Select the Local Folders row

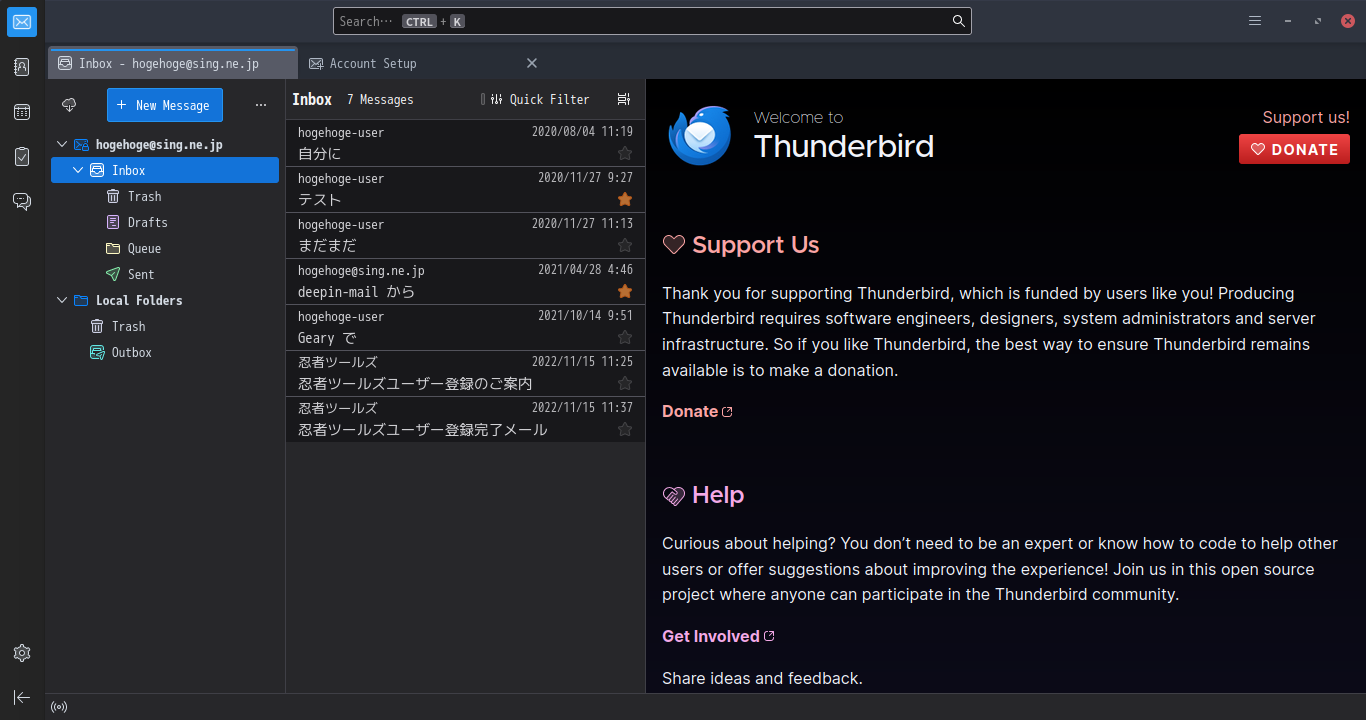(x=165, y=301)
